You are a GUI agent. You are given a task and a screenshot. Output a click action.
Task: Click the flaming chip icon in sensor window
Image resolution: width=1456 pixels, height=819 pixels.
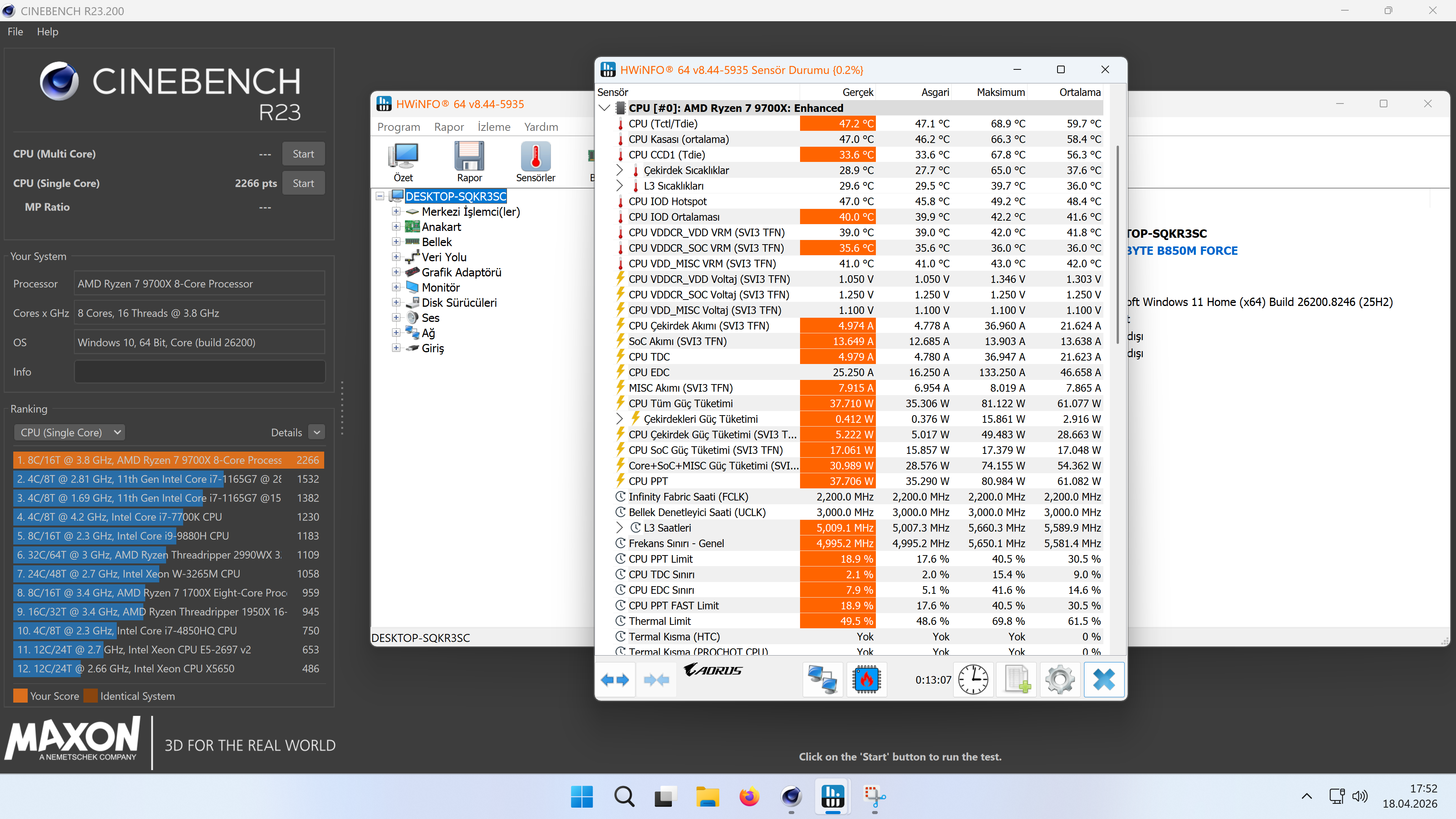866,680
